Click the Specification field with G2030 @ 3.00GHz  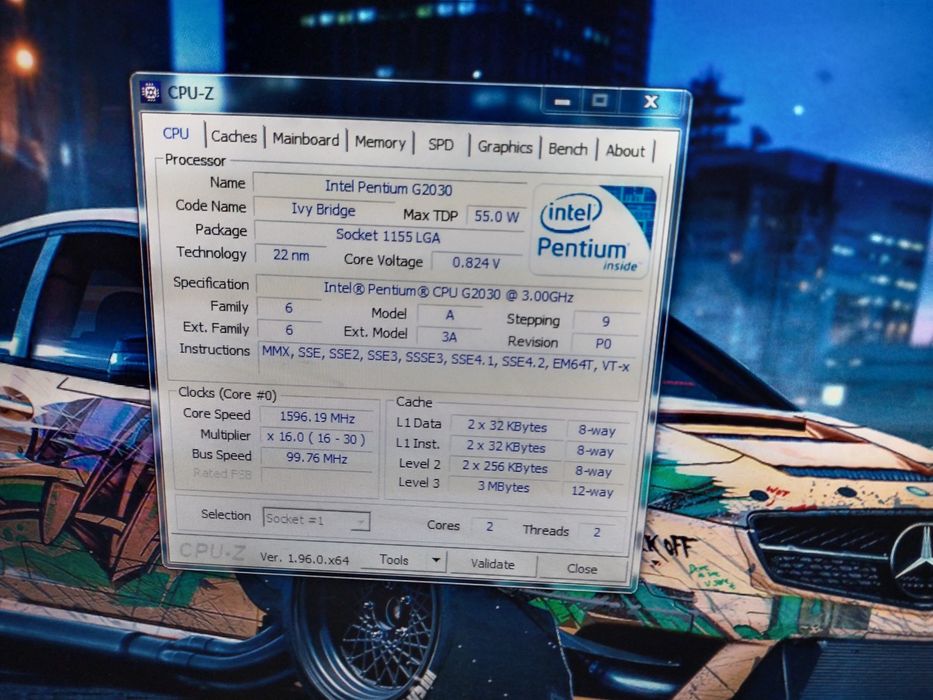coord(448,293)
